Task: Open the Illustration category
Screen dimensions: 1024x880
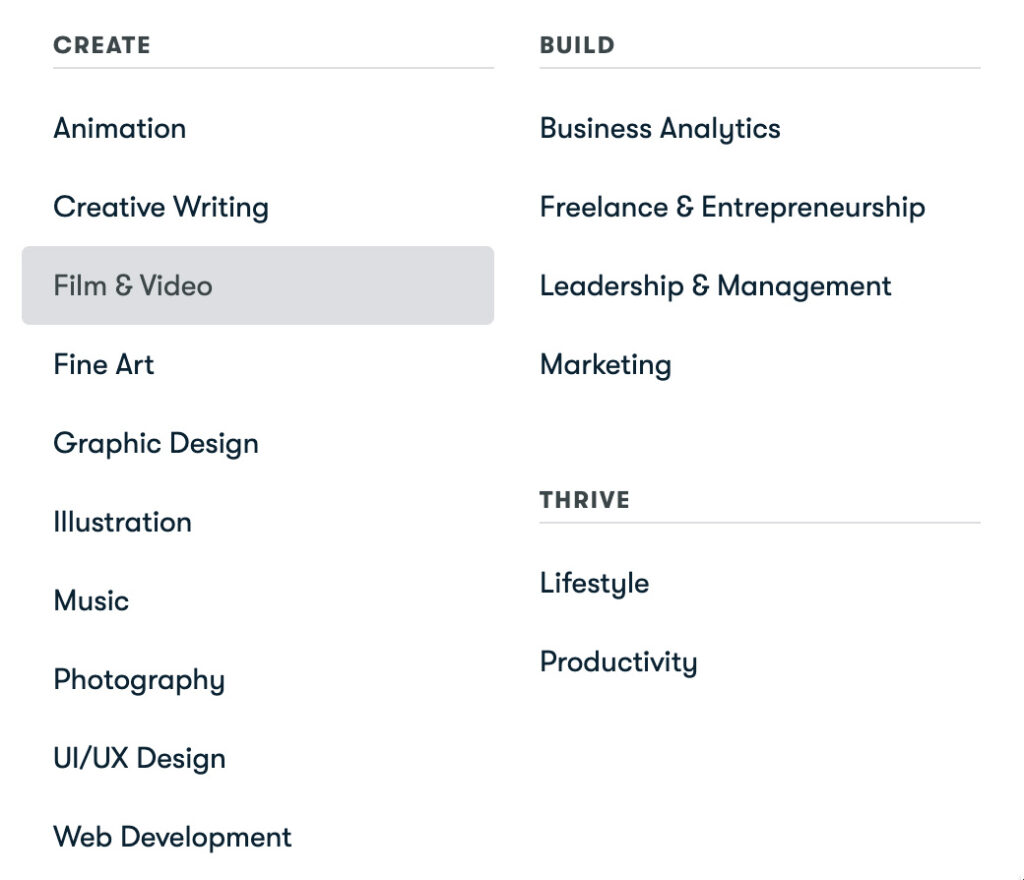Action: (x=122, y=522)
